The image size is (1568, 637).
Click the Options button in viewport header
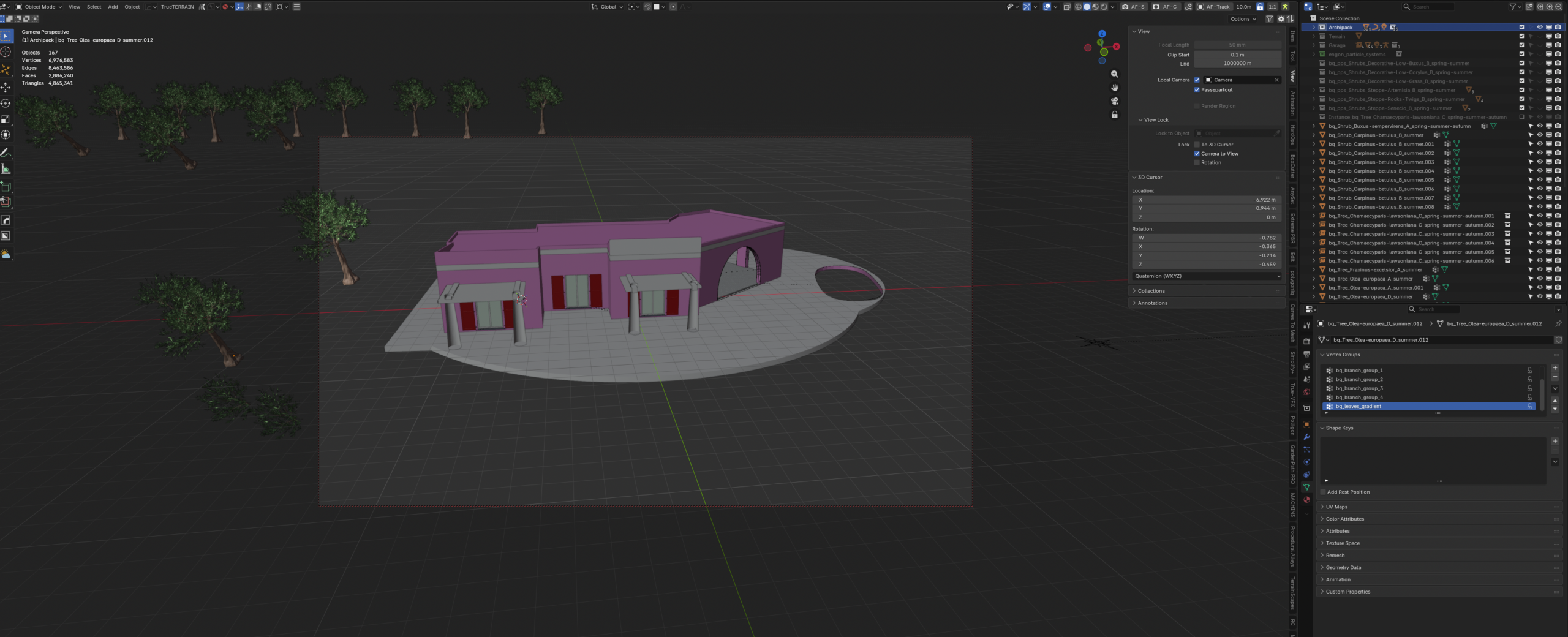click(1243, 19)
